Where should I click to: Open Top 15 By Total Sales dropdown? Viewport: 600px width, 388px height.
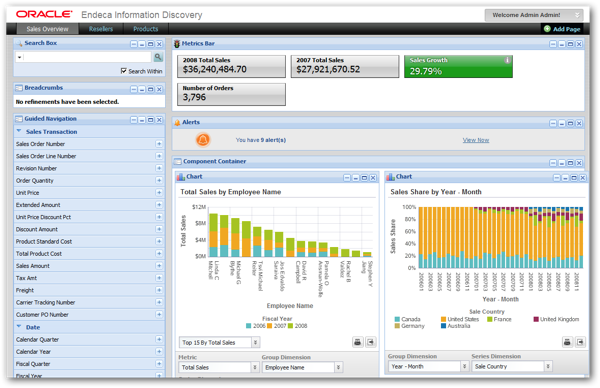point(220,342)
